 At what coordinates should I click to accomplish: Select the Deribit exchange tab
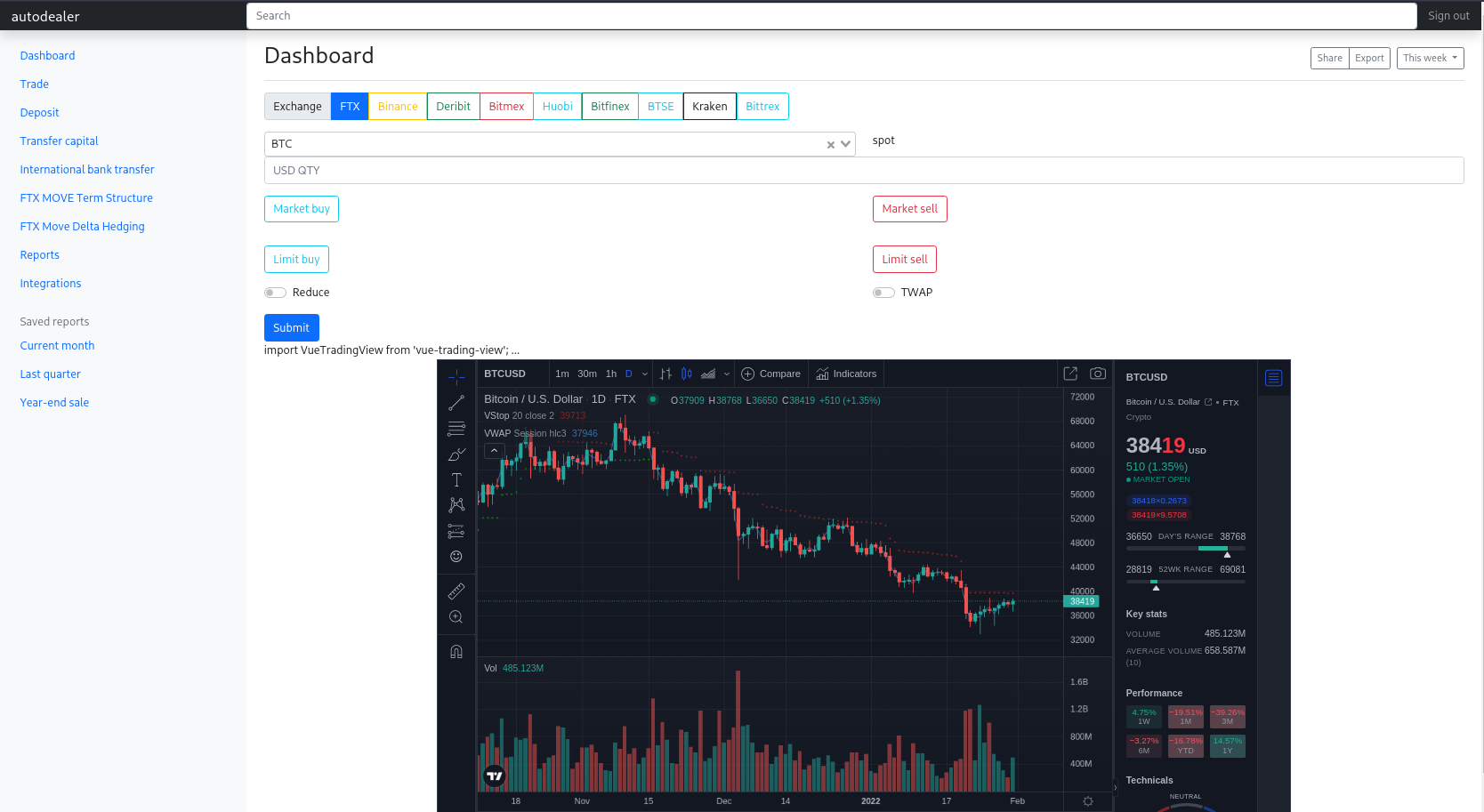click(453, 107)
